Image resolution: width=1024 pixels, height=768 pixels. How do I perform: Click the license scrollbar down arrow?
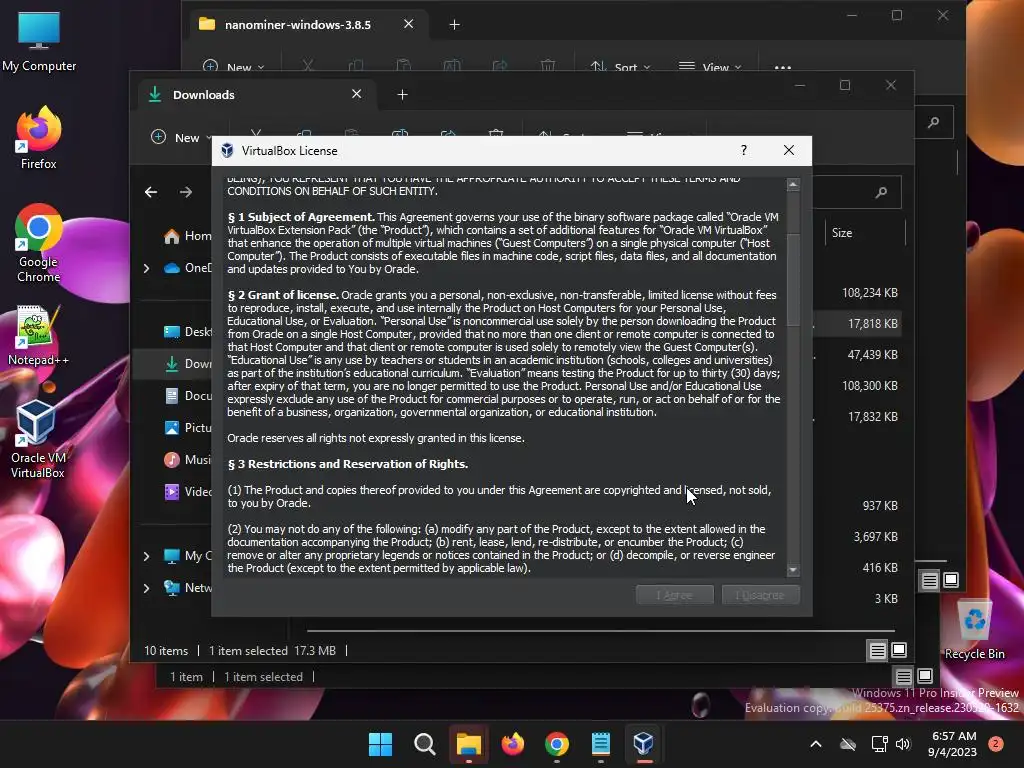pos(793,570)
